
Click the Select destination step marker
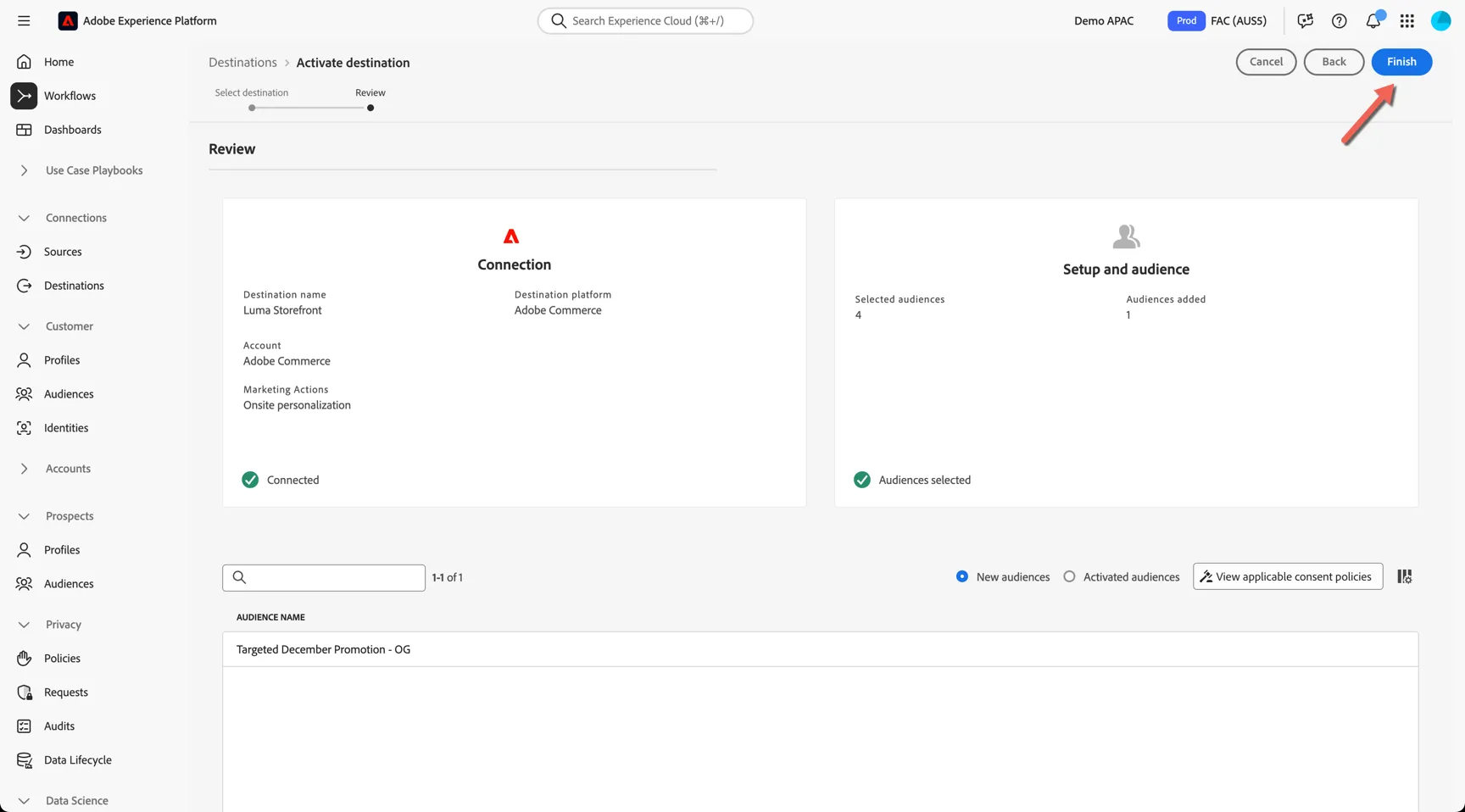252,108
